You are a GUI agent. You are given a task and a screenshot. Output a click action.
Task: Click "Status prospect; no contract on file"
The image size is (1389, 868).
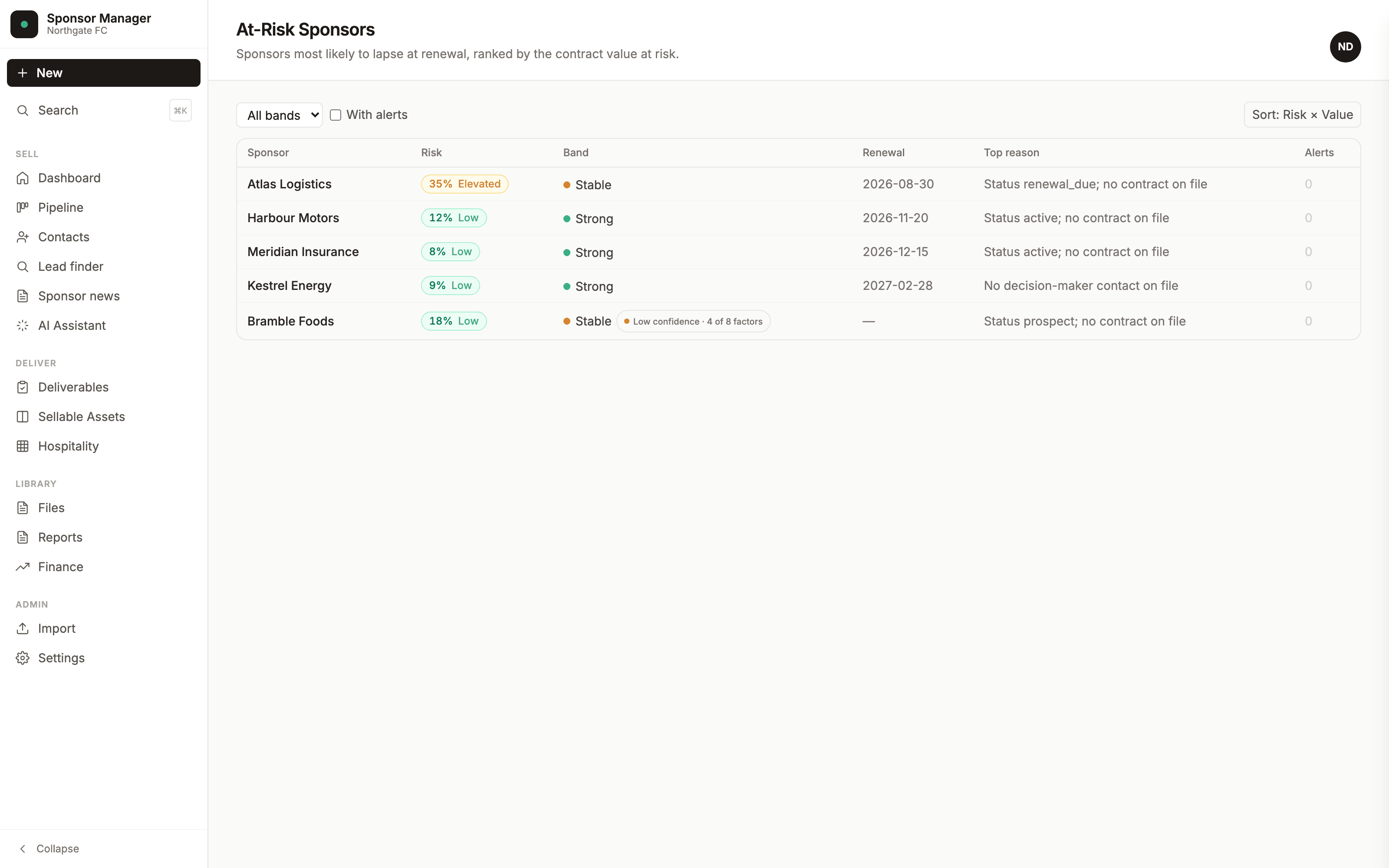[1085, 322]
